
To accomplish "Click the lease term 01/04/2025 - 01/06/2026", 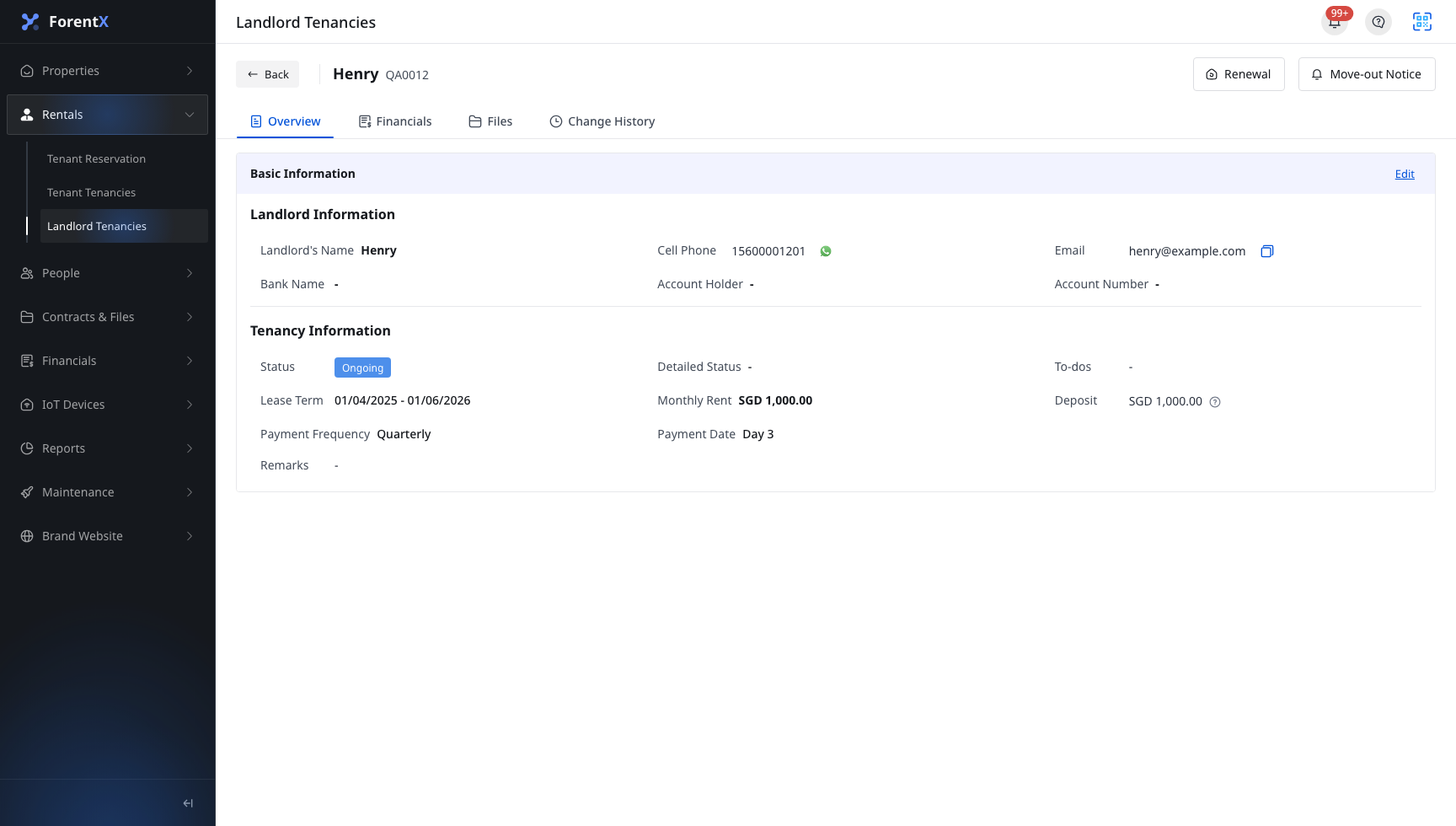I will (403, 400).
